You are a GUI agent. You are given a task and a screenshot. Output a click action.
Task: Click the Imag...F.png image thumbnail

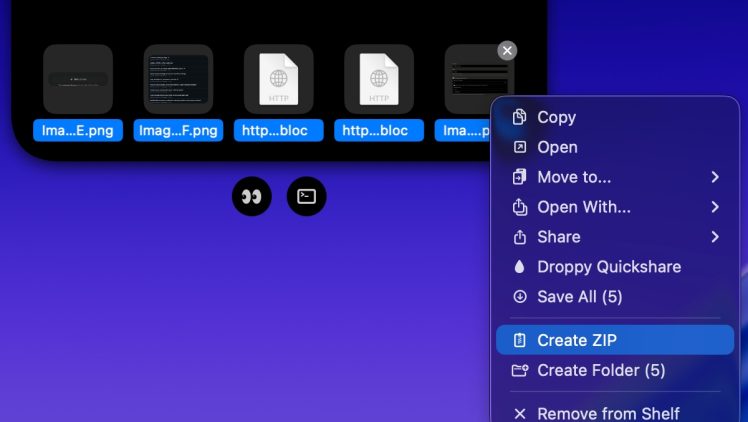(178, 79)
